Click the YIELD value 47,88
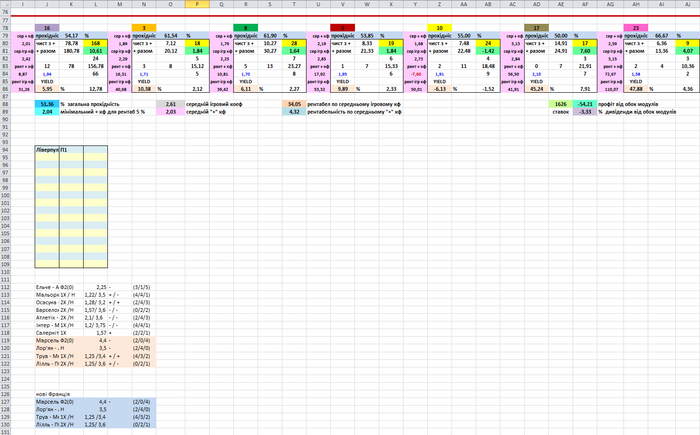Viewport: 700px width, 435px height. [636, 89]
